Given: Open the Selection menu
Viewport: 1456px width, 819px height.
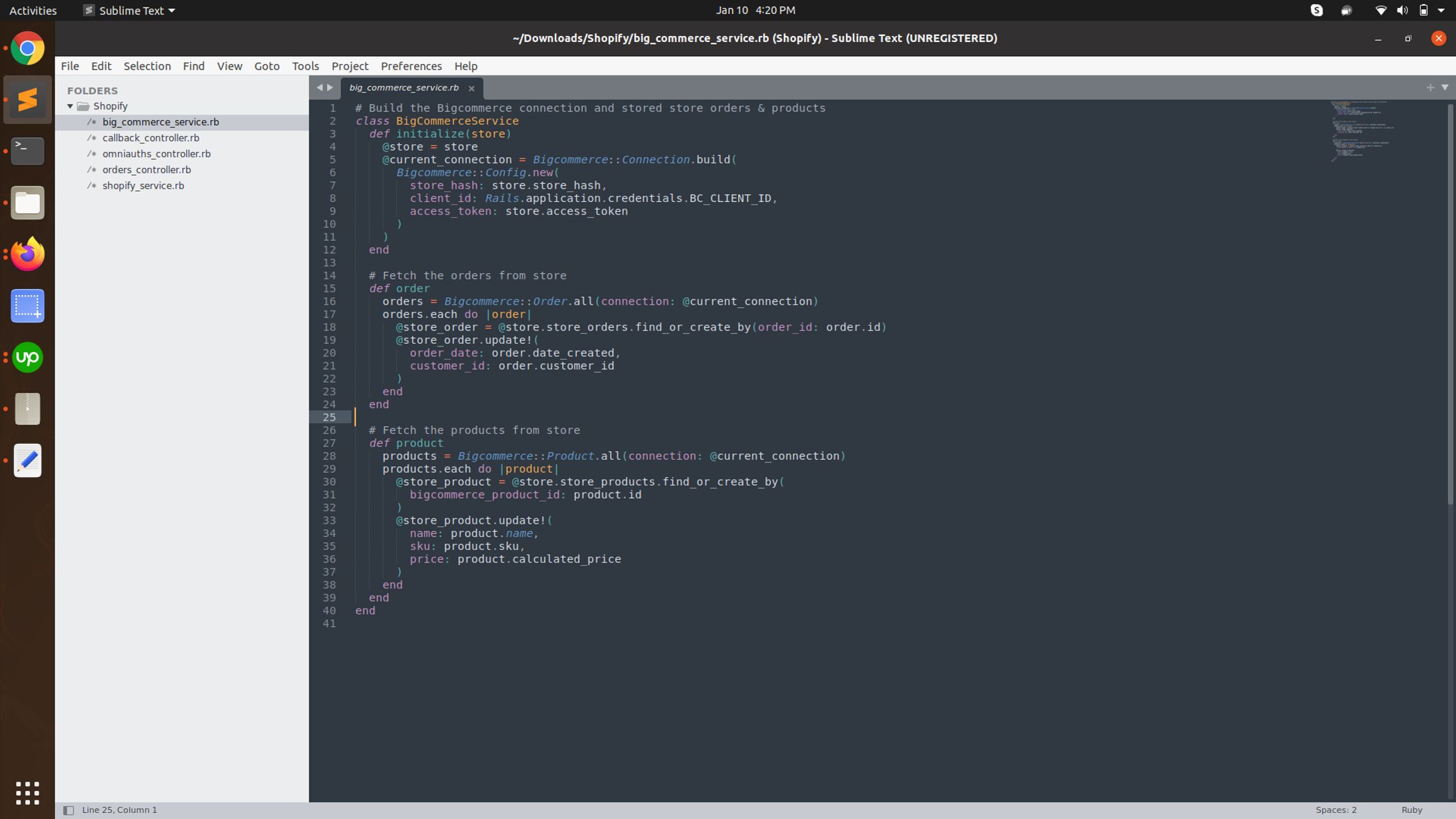Looking at the screenshot, I should click(147, 66).
